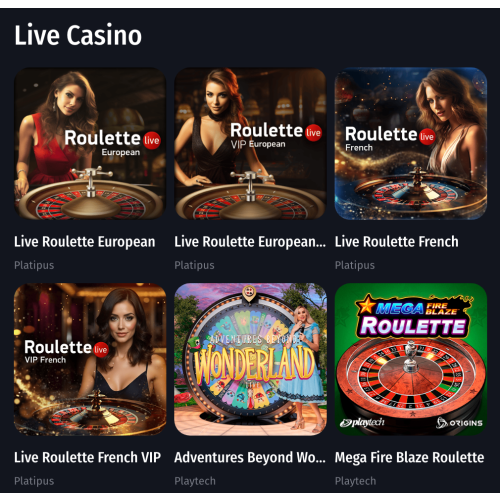
Task: Open the Mega Fire Blaze Roulette thumbnail
Action: click(411, 359)
